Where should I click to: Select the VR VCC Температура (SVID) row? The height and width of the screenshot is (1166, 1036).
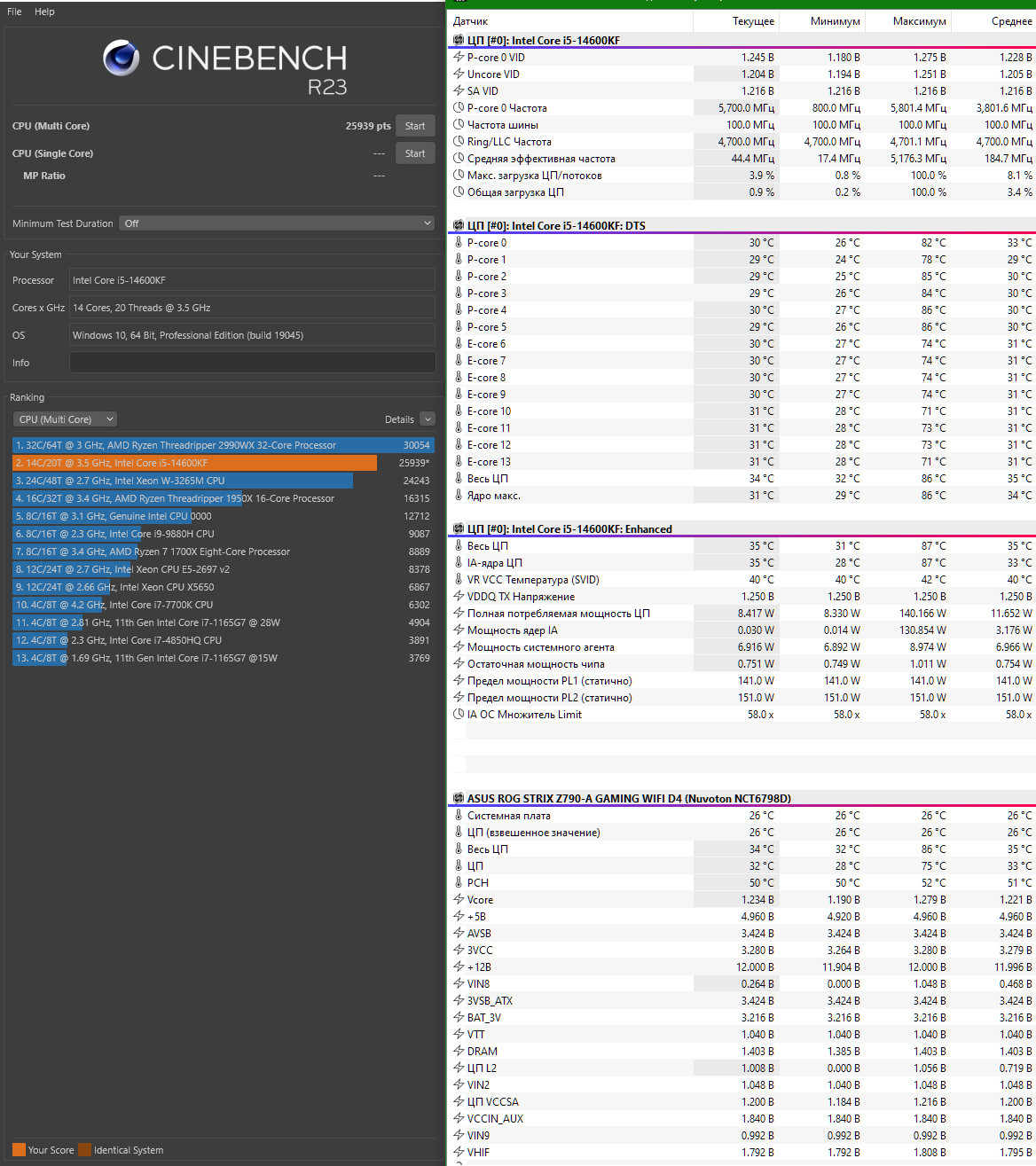point(742,579)
